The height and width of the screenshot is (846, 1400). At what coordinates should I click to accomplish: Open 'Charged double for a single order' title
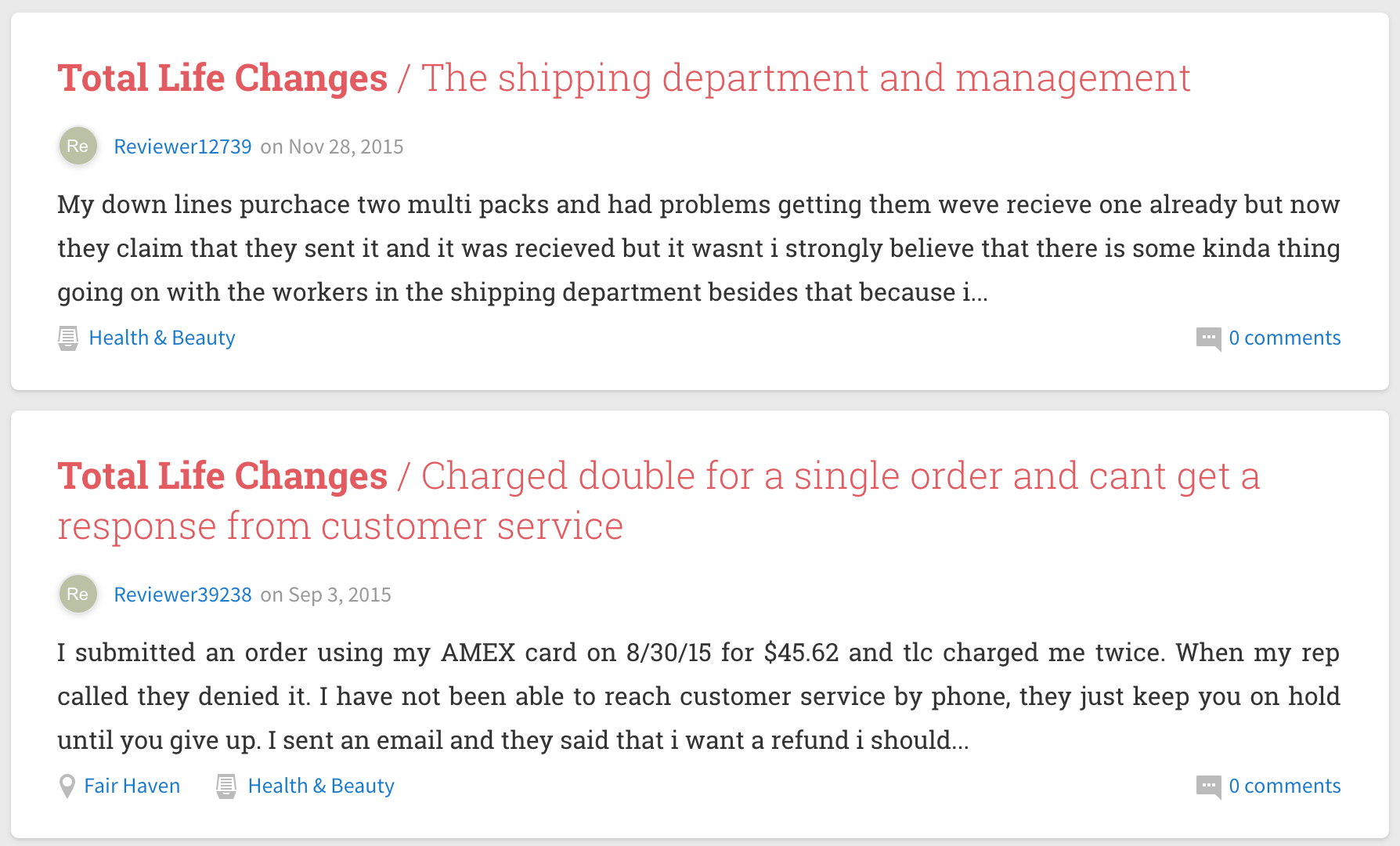click(x=659, y=501)
